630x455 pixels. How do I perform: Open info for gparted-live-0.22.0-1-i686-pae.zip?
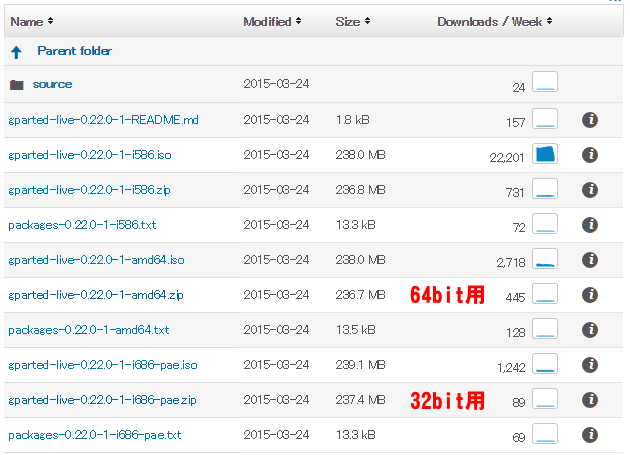(x=589, y=400)
